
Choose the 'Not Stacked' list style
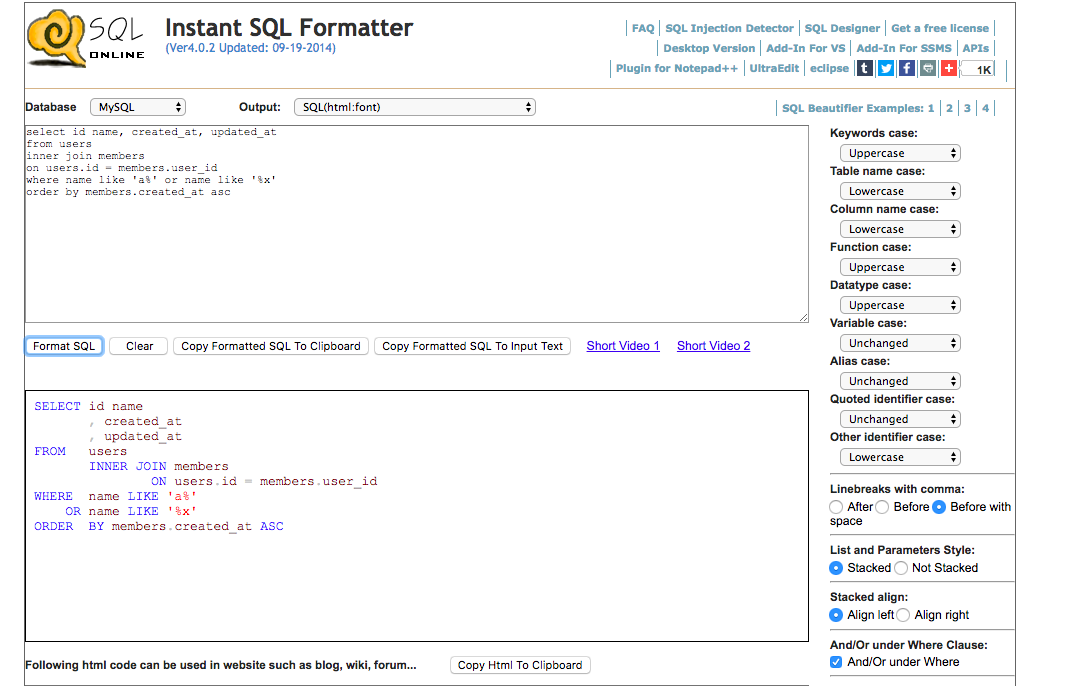tap(901, 568)
